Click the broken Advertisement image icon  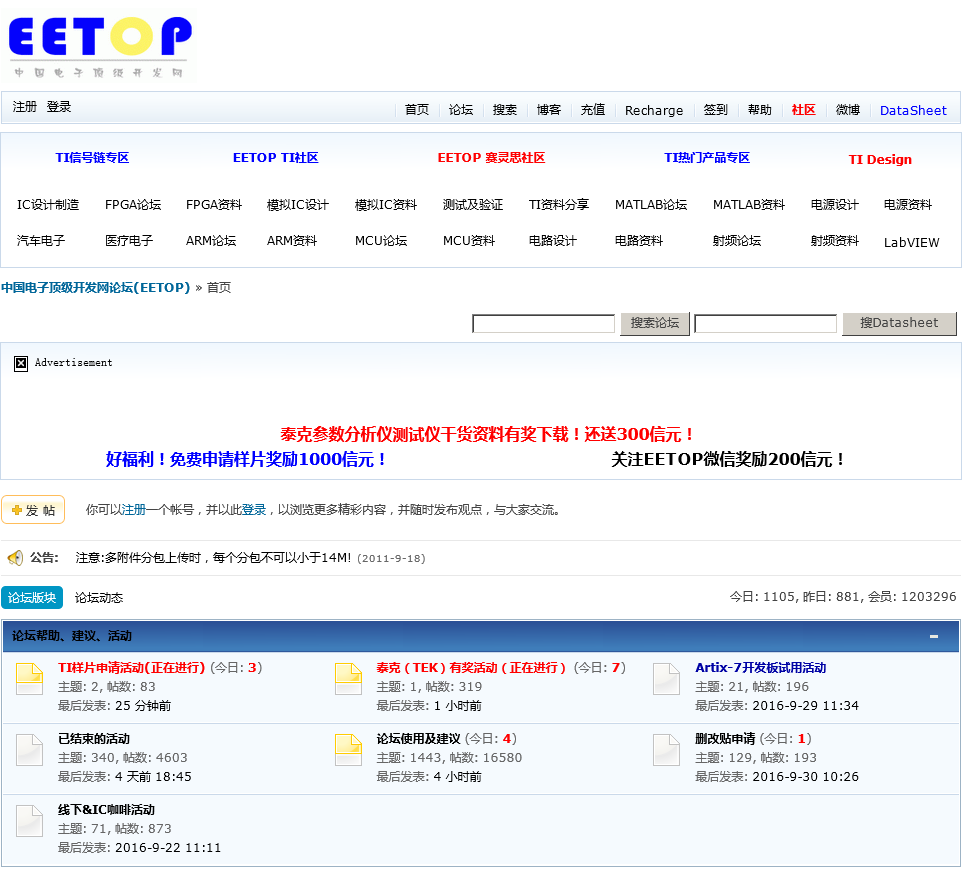point(21,364)
